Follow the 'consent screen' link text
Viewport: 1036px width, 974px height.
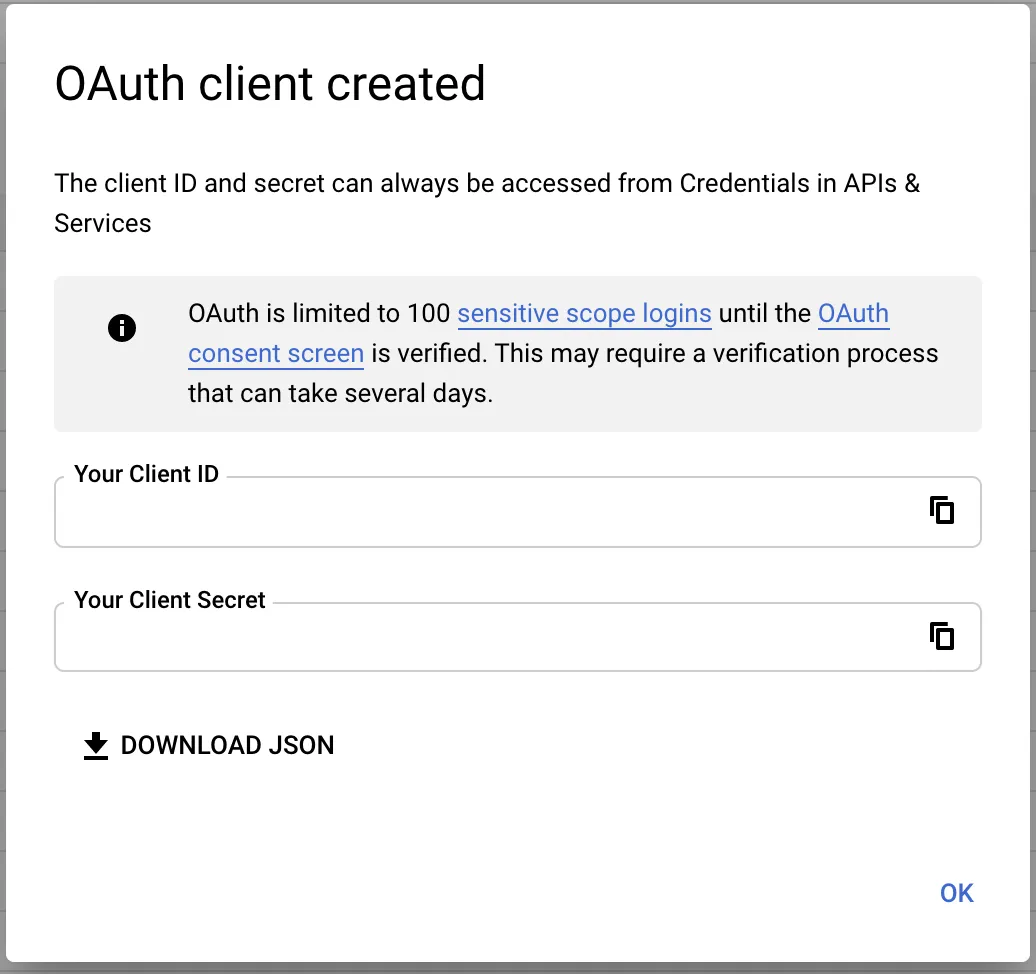pos(276,354)
